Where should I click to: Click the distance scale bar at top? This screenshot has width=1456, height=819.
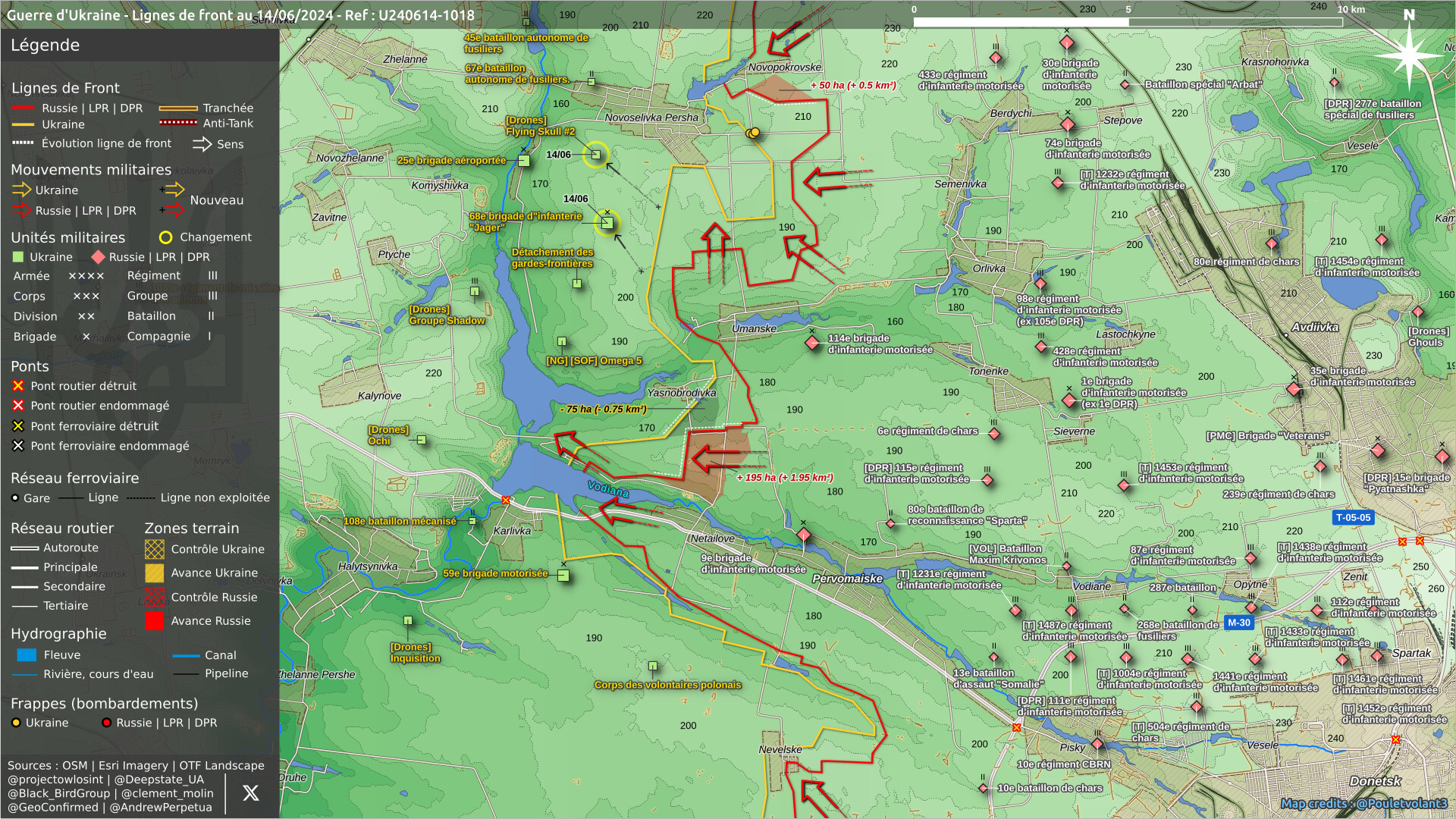pyautogui.click(x=1128, y=21)
